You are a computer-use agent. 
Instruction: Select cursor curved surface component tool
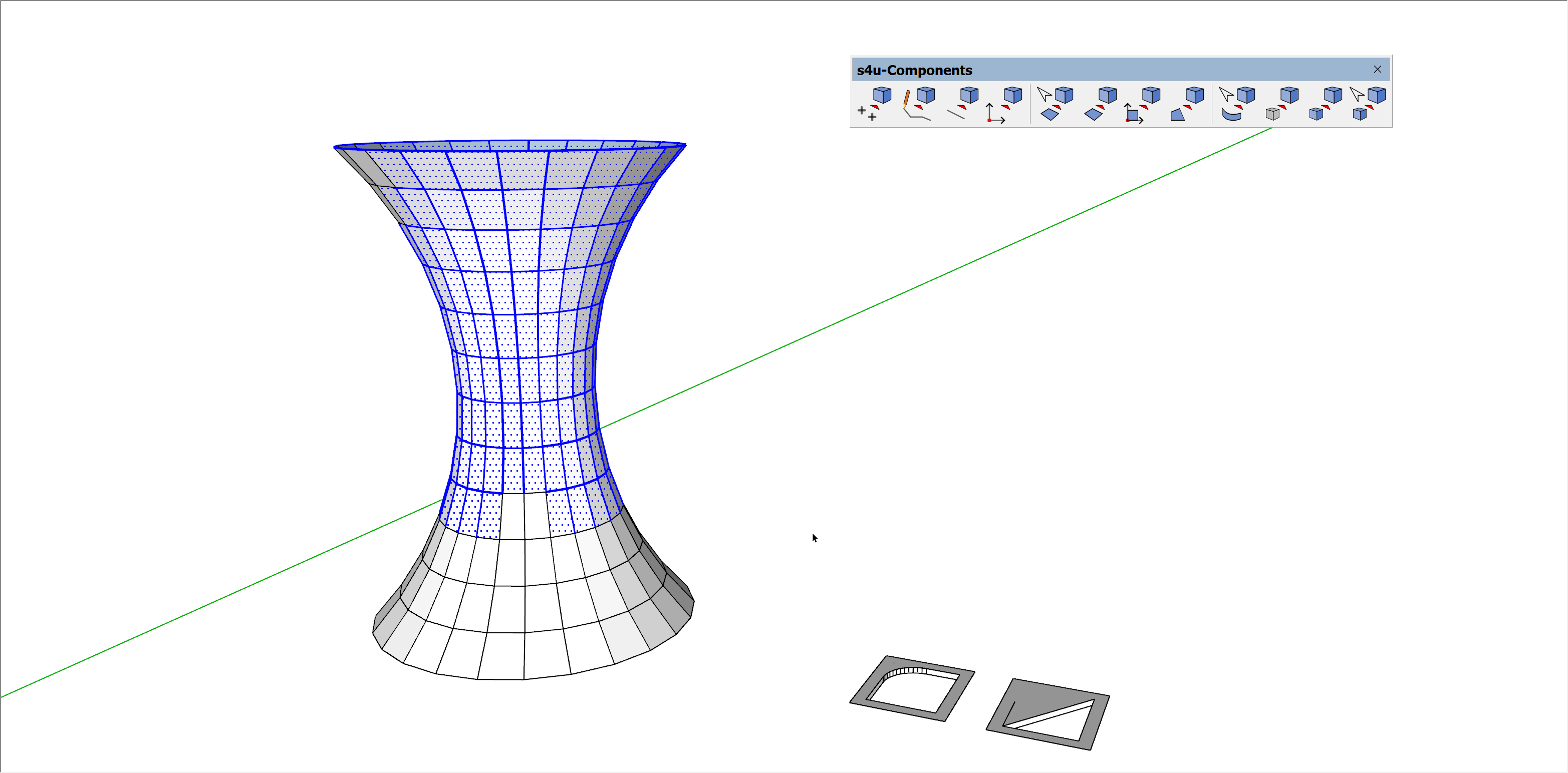[1238, 104]
